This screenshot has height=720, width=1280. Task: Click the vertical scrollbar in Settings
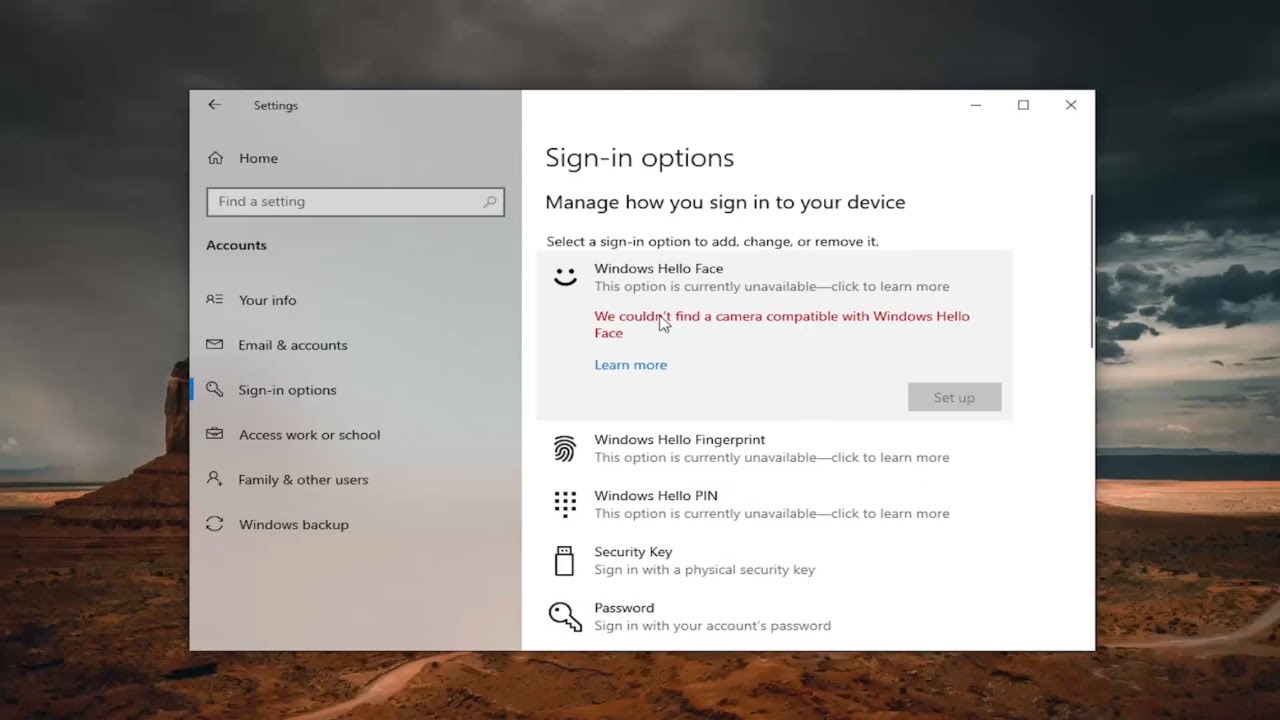click(x=1091, y=272)
